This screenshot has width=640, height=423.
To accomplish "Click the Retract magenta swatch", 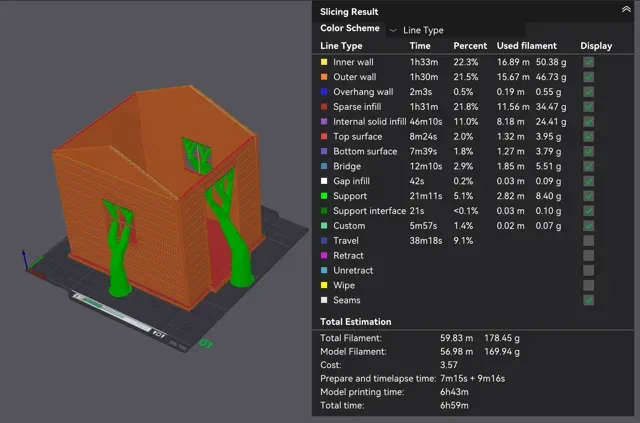I will point(324,256).
